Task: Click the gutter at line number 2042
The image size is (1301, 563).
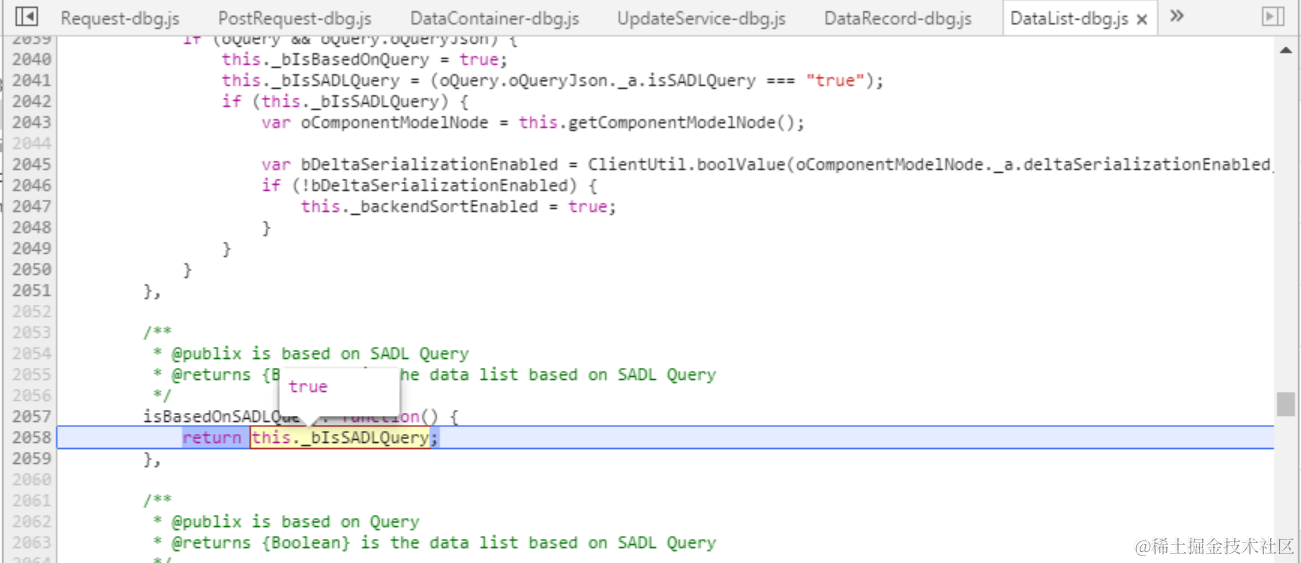Action: tap(31, 102)
